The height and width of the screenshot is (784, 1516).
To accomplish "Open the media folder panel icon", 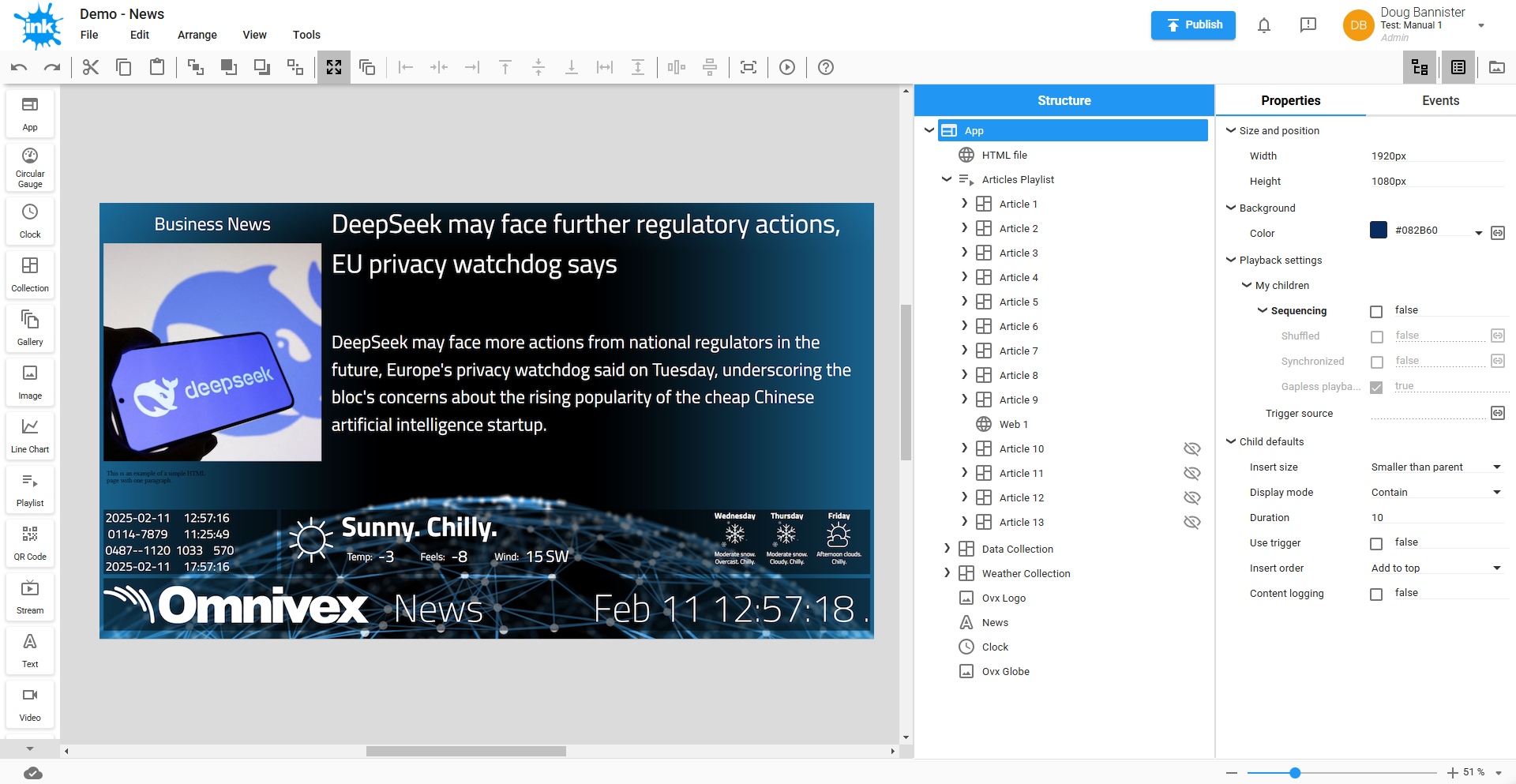I will (1497, 67).
